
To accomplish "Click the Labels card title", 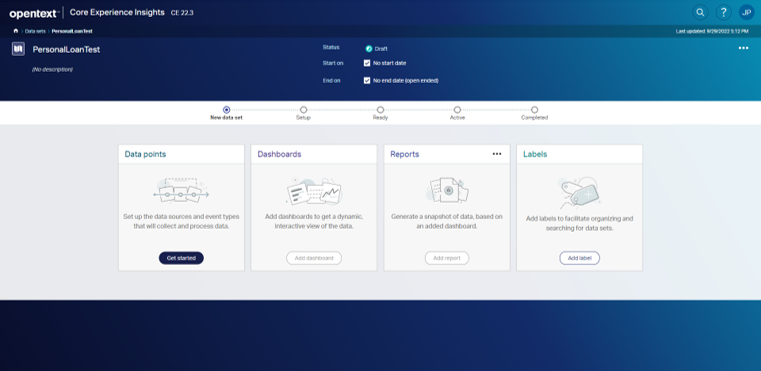I will (535, 154).
